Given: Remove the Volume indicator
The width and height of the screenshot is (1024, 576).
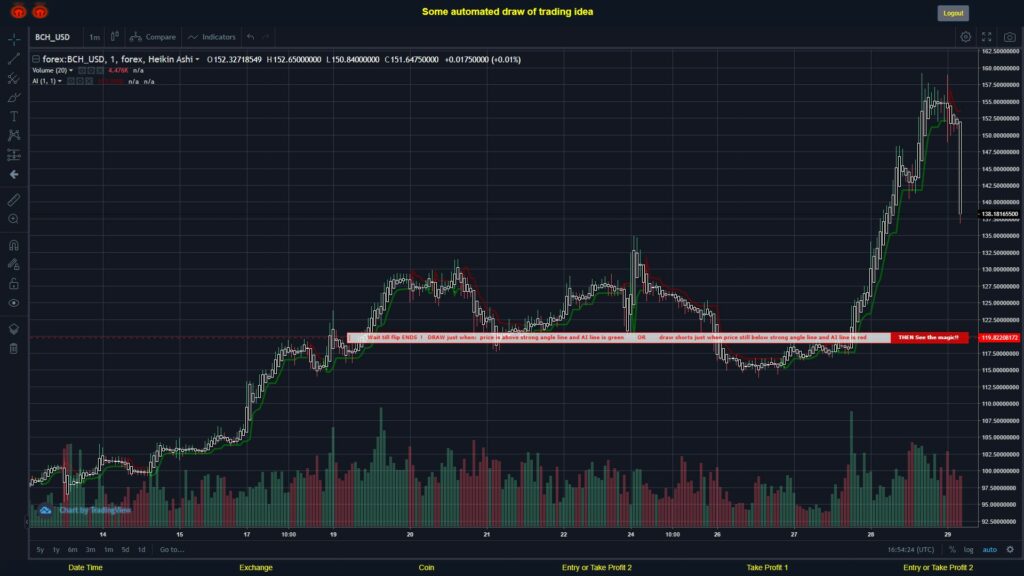Looking at the screenshot, I should (x=100, y=71).
